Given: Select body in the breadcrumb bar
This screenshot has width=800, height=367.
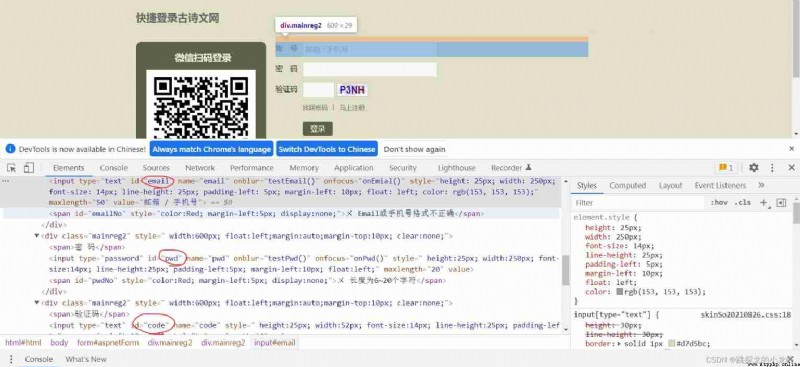Looking at the screenshot, I should [59, 342].
